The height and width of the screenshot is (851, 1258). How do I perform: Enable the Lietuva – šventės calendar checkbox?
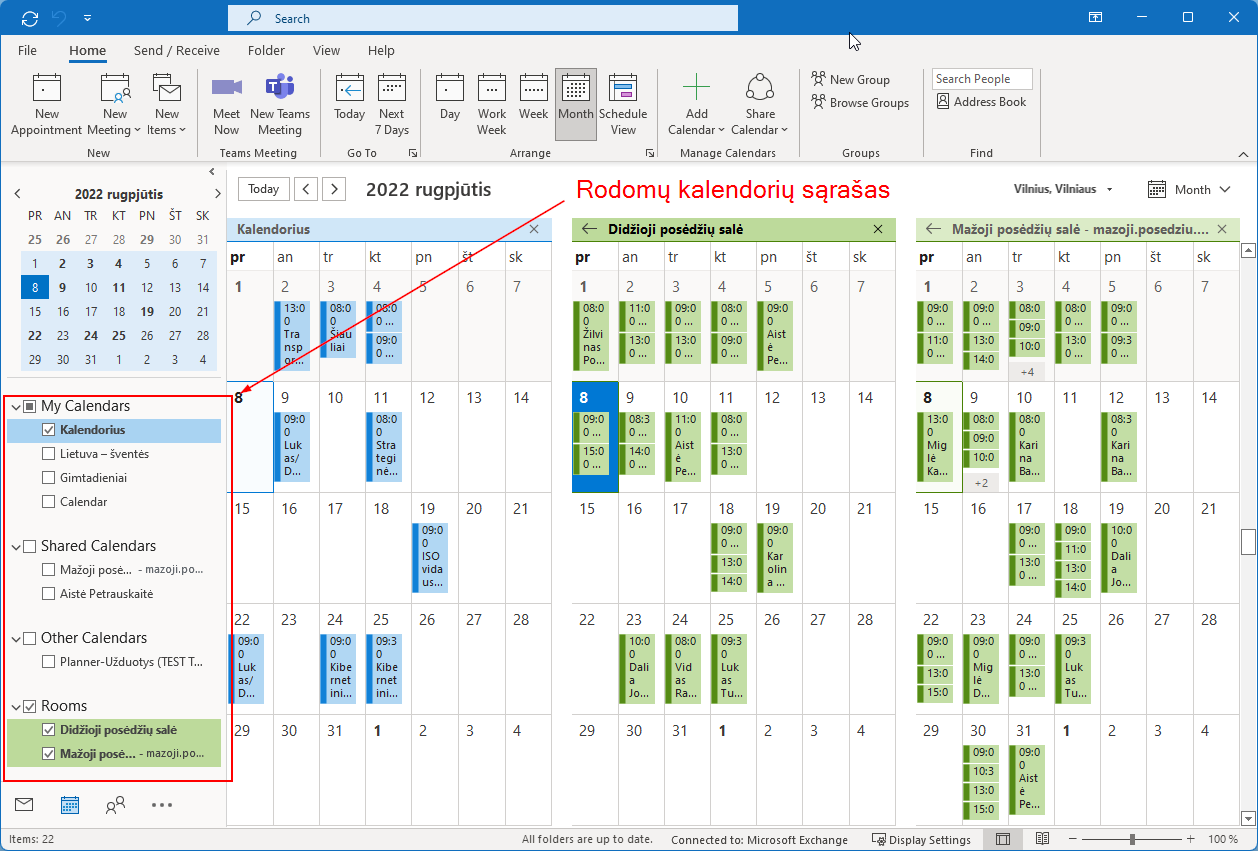pos(49,454)
